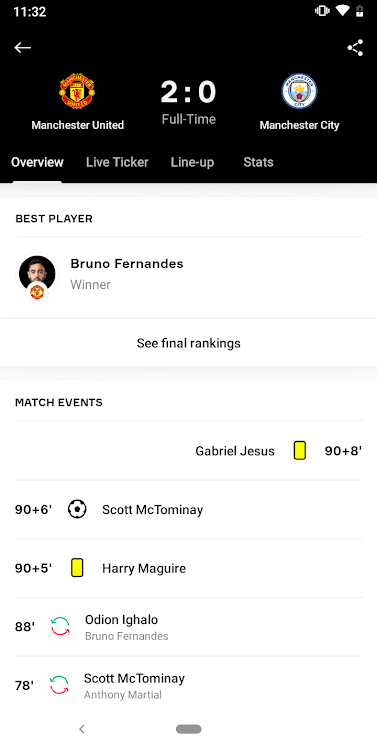Select Scott McTominay goal event row
This screenshot has width=377, height=754.
pos(188,509)
